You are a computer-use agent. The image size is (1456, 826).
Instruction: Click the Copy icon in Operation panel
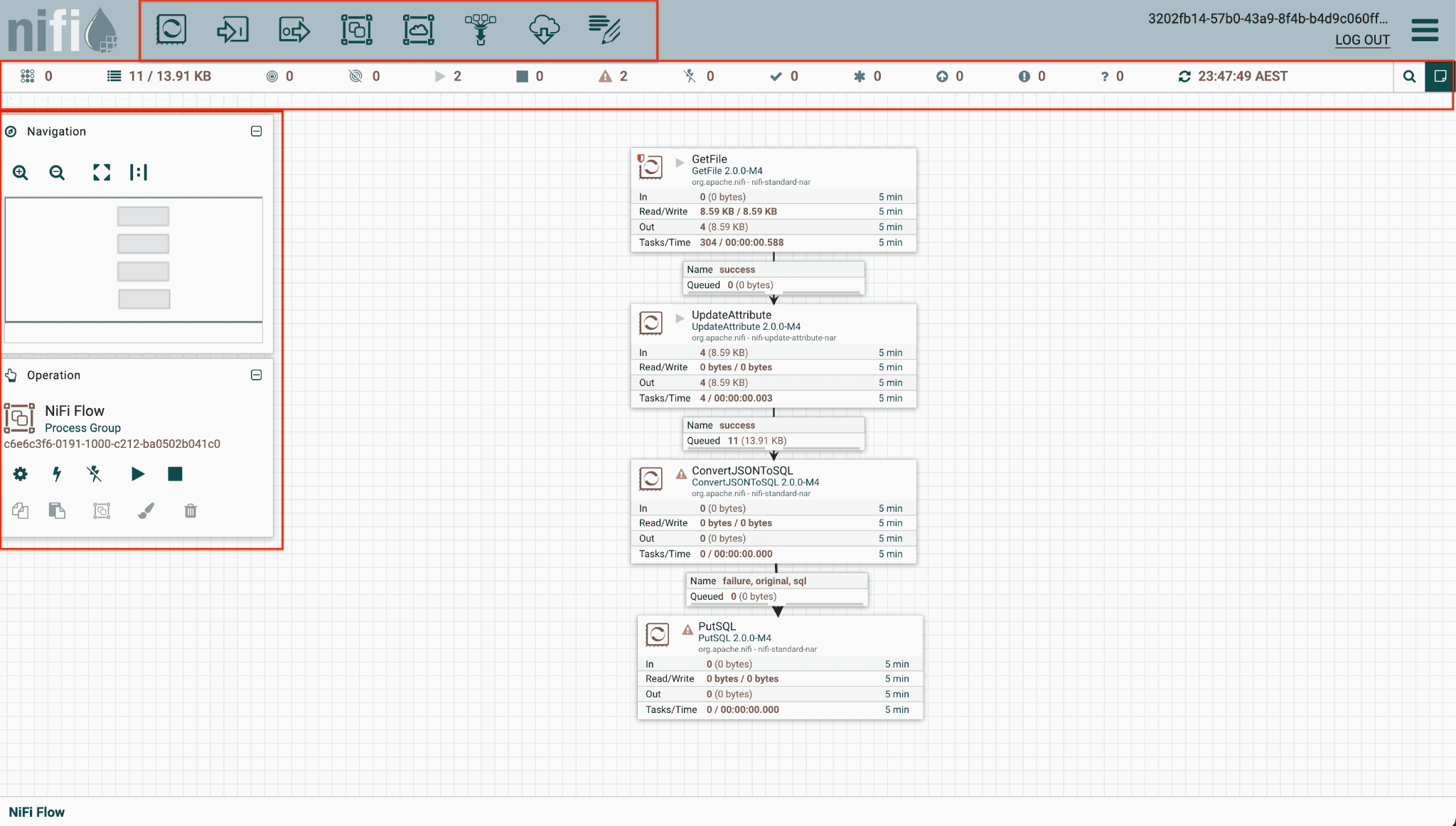pos(21,510)
